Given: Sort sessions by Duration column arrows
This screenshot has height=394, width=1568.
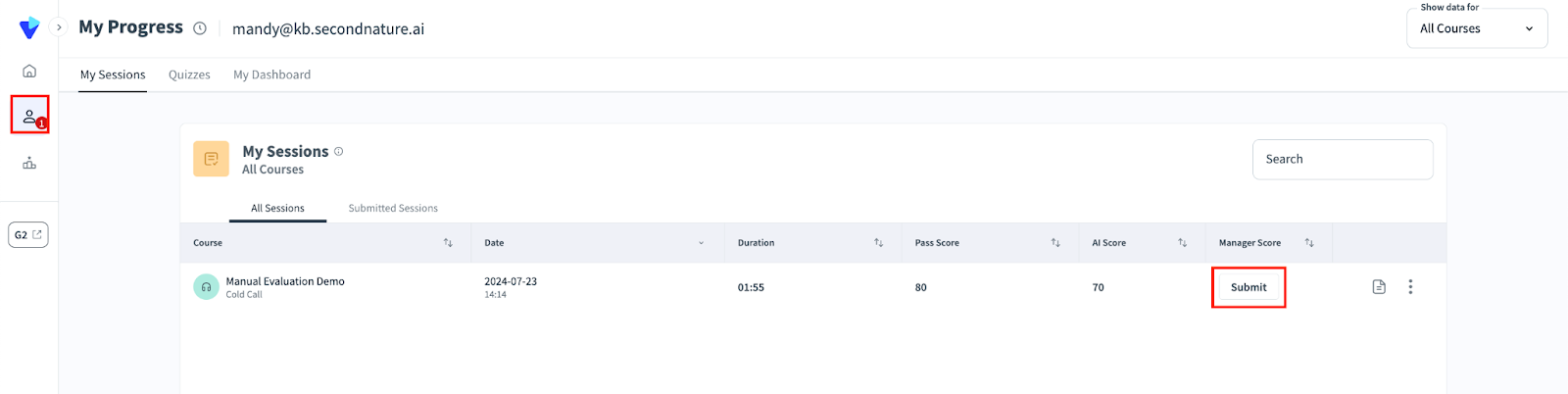Looking at the screenshot, I should click(x=879, y=243).
